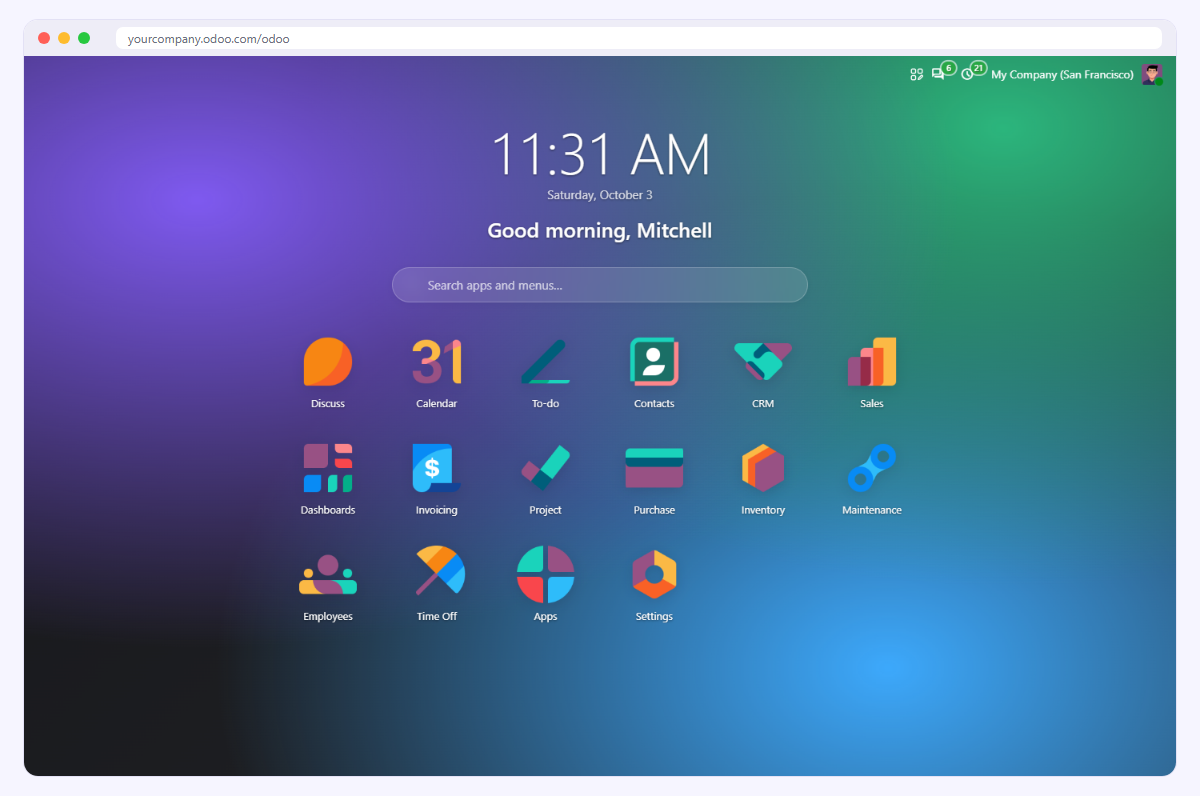Click the Good morning, Mitchell greeting
The height and width of the screenshot is (796, 1200).
click(x=600, y=231)
